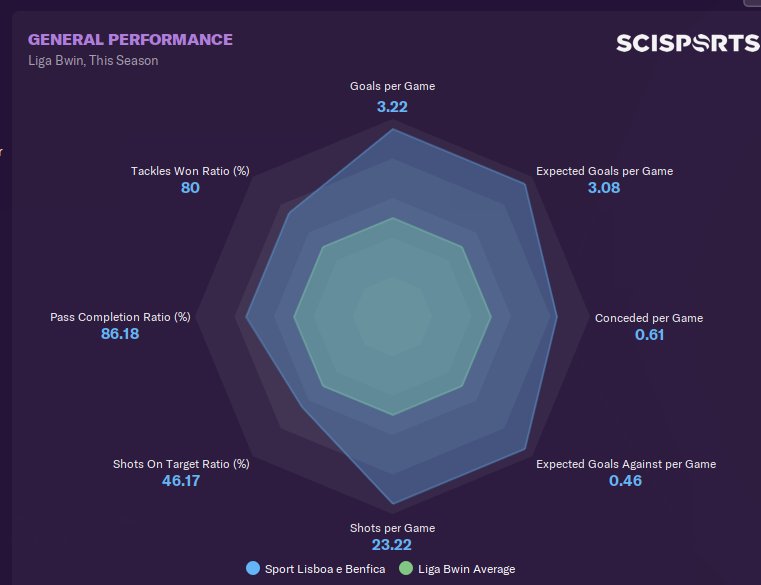This screenshot has width=761, height=585.
Task: Toggle the Liga Bwin Average legend label
Action: pyautogui.click(x=466, y=569)
